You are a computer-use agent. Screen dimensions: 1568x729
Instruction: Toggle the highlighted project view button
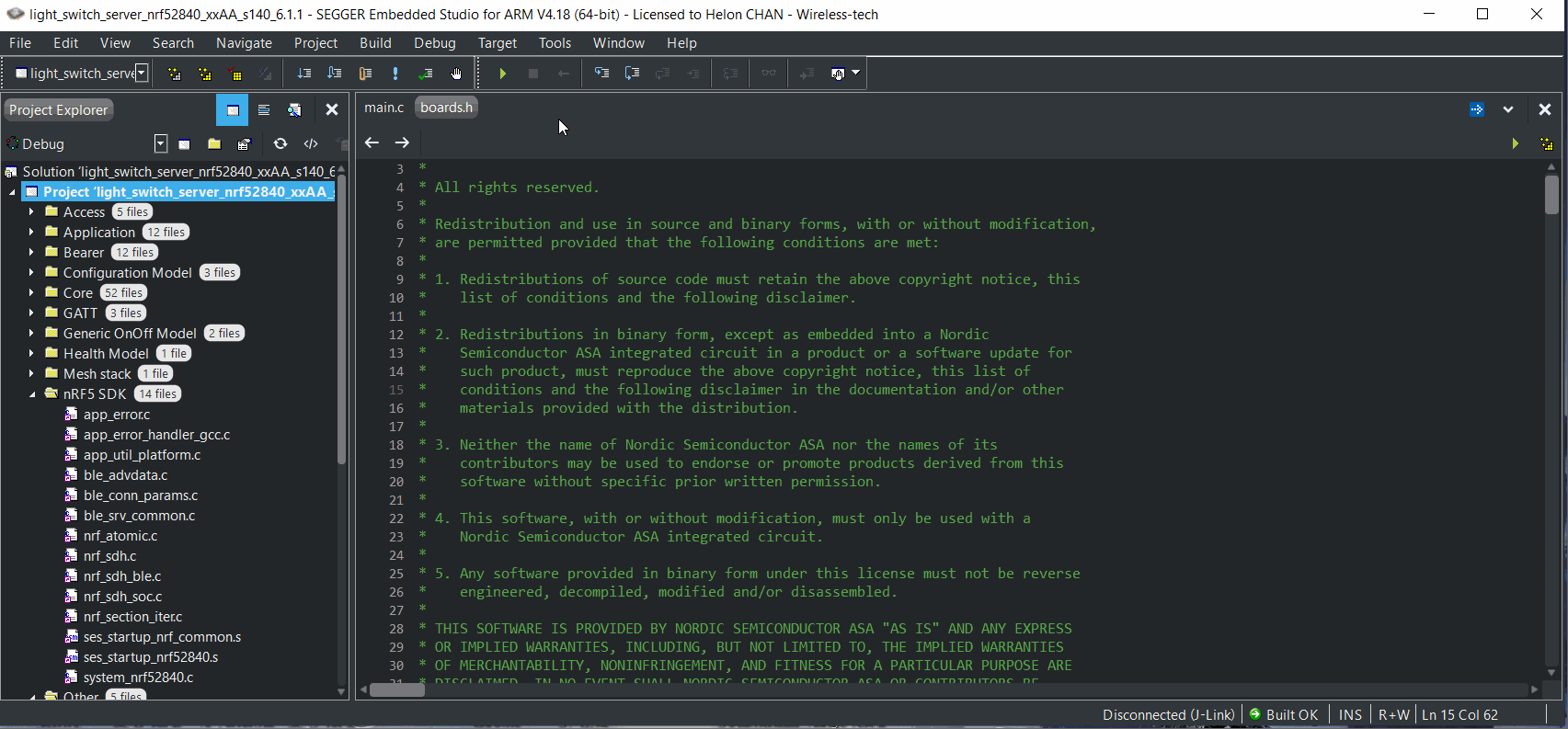coord(232,110)
